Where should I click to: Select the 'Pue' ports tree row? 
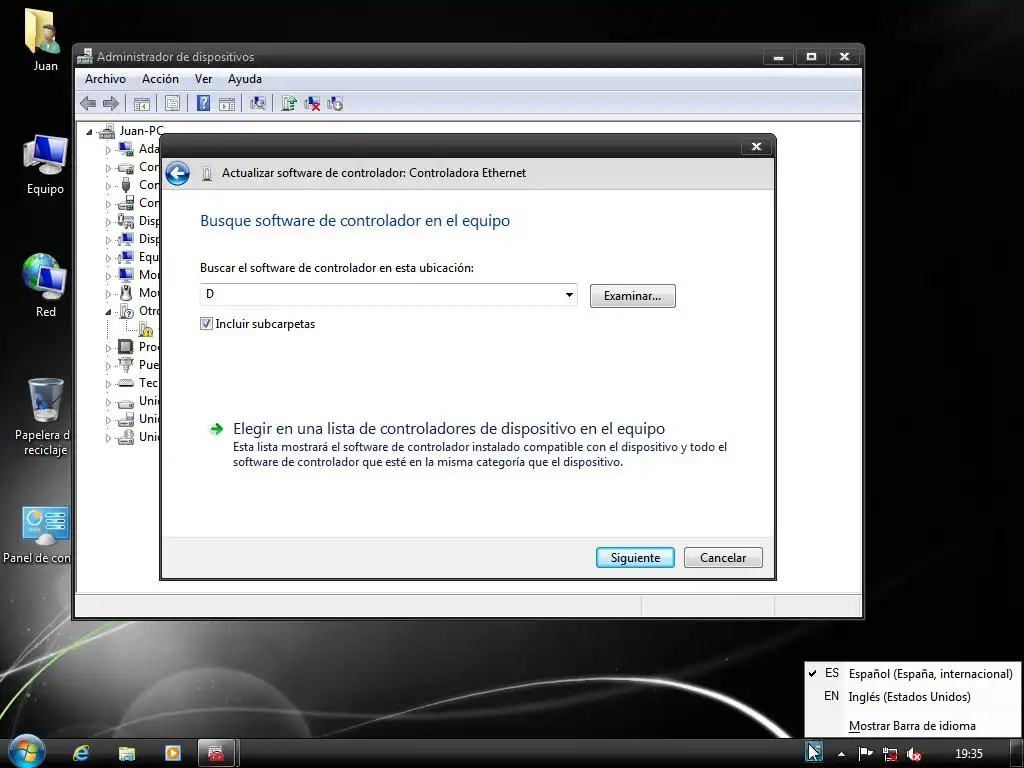coord(138,364)
